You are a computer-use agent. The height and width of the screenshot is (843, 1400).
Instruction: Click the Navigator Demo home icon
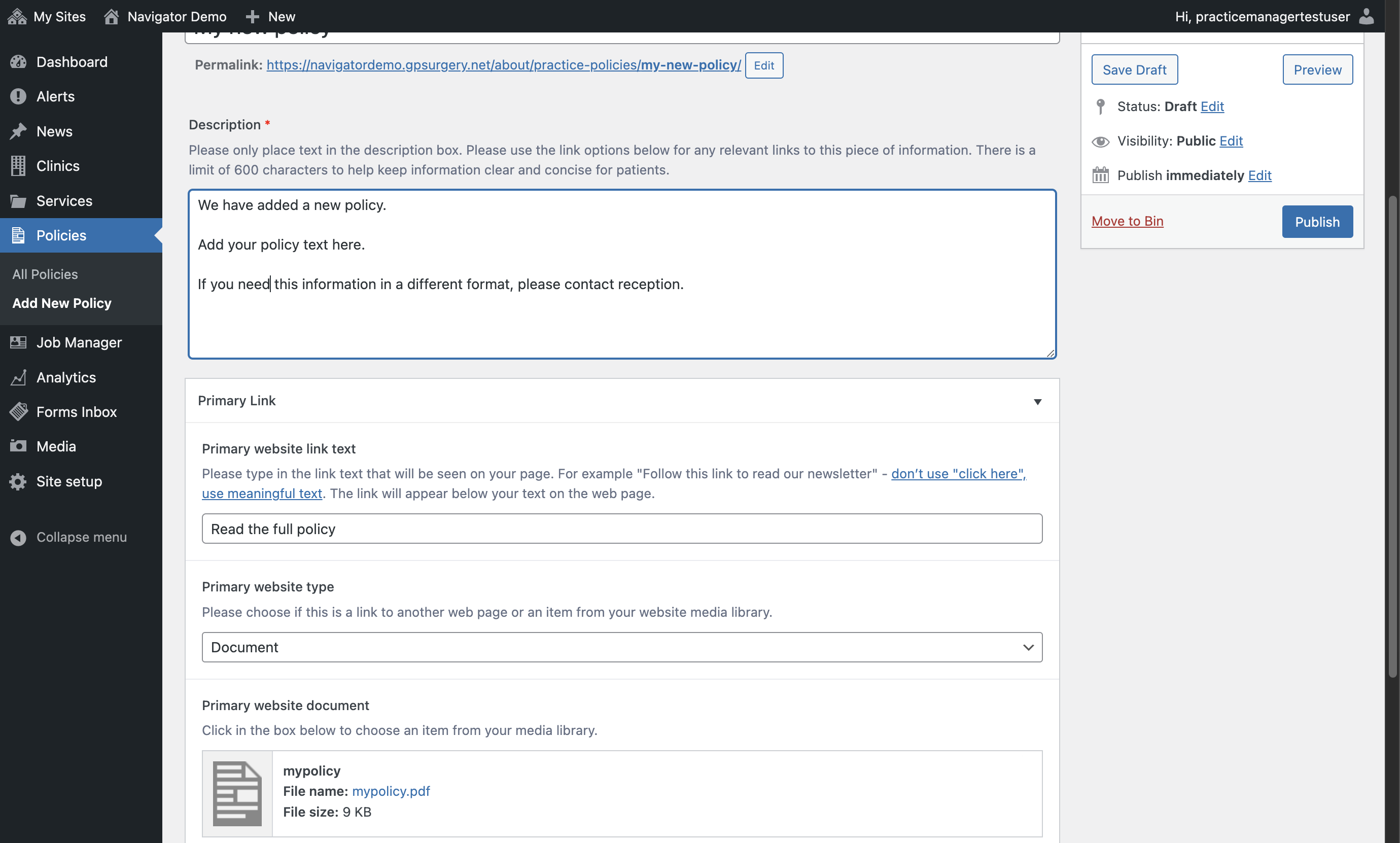[111, 16]
